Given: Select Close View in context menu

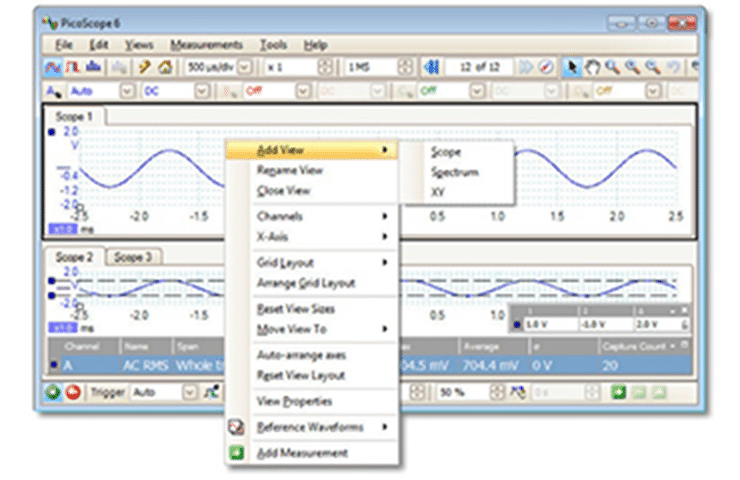Looking at the screenshot, I should pos(324,191).
